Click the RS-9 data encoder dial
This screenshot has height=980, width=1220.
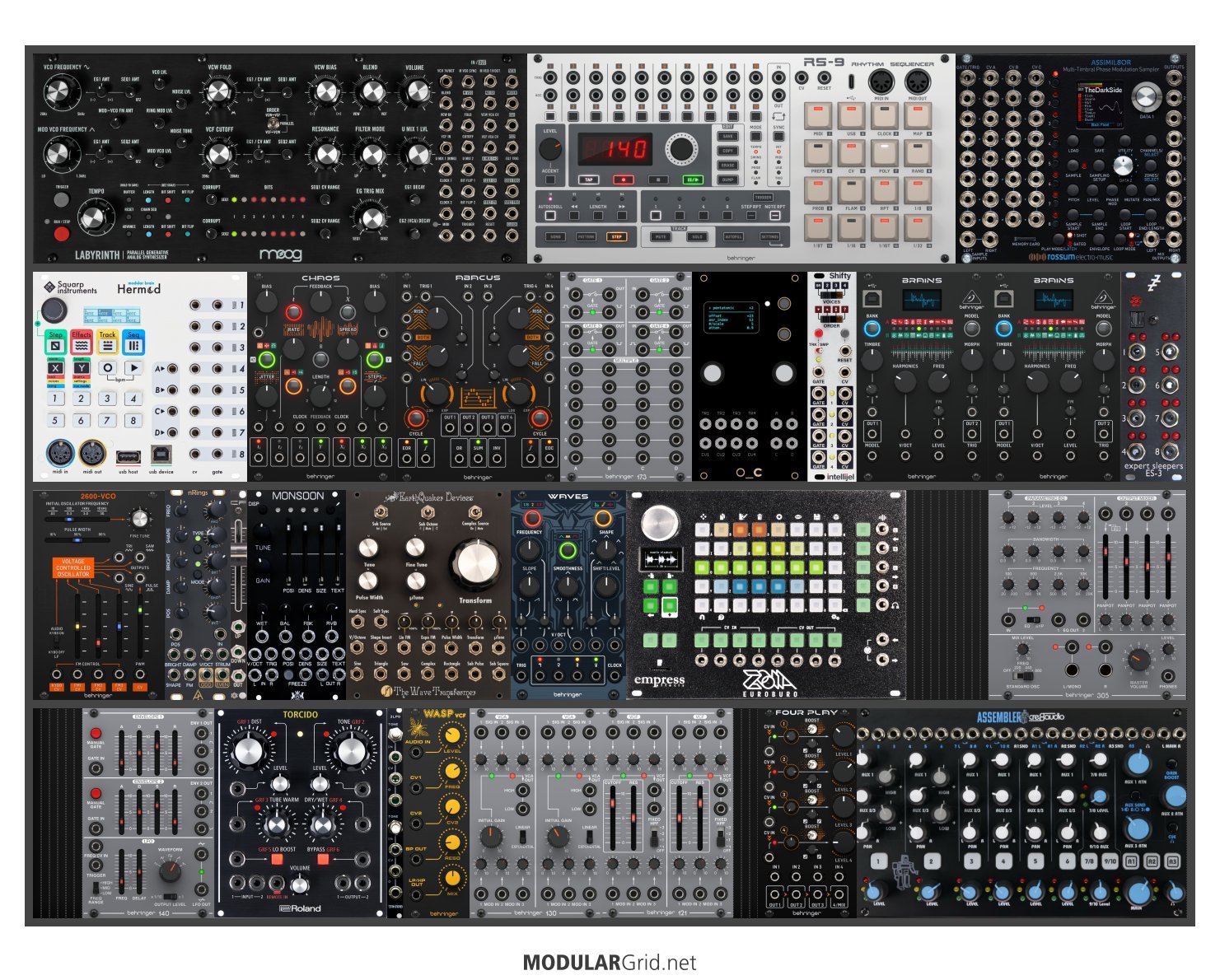[680, 149]
